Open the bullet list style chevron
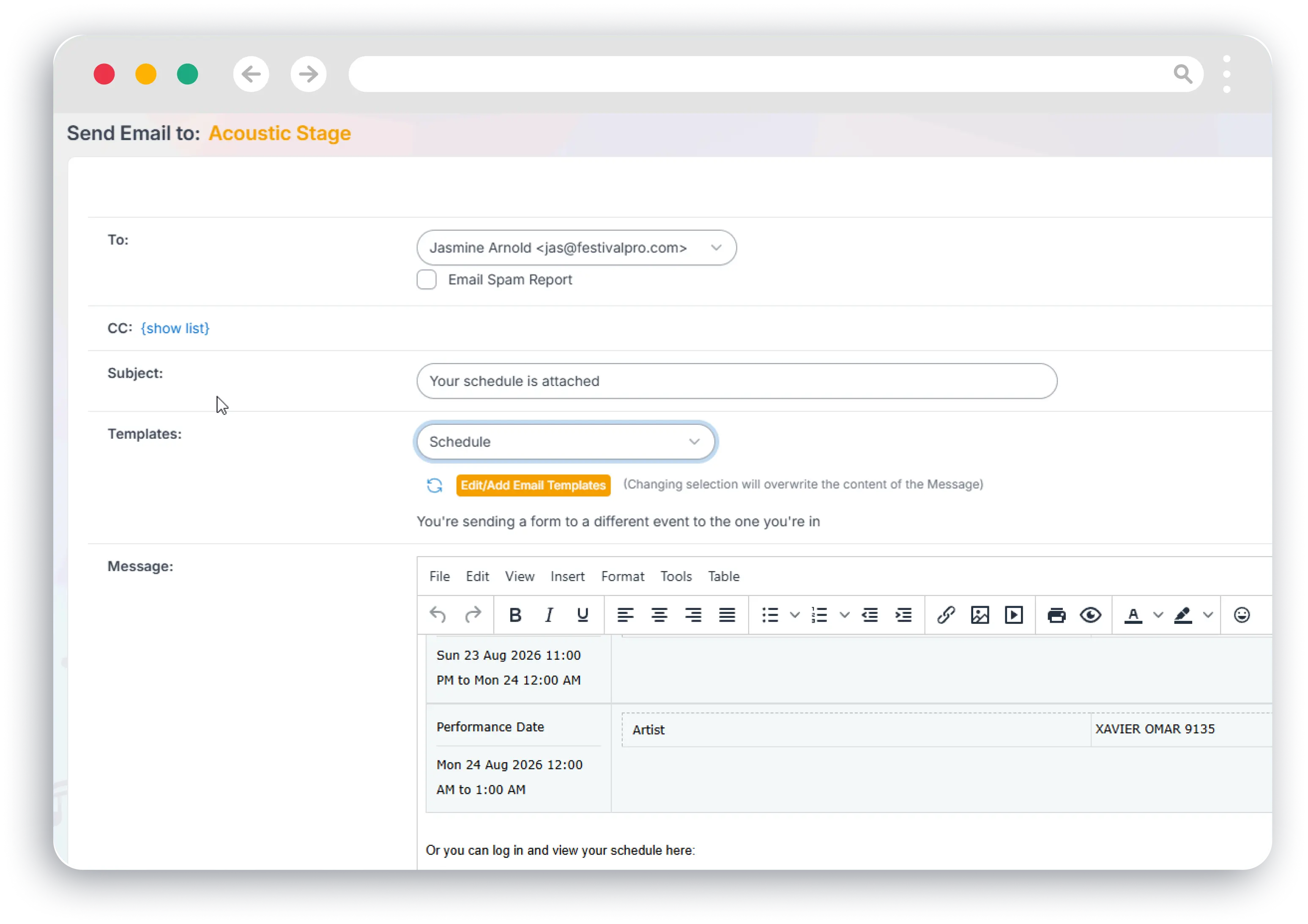Viewport: 1308px width, 924px height. (794, 615)
